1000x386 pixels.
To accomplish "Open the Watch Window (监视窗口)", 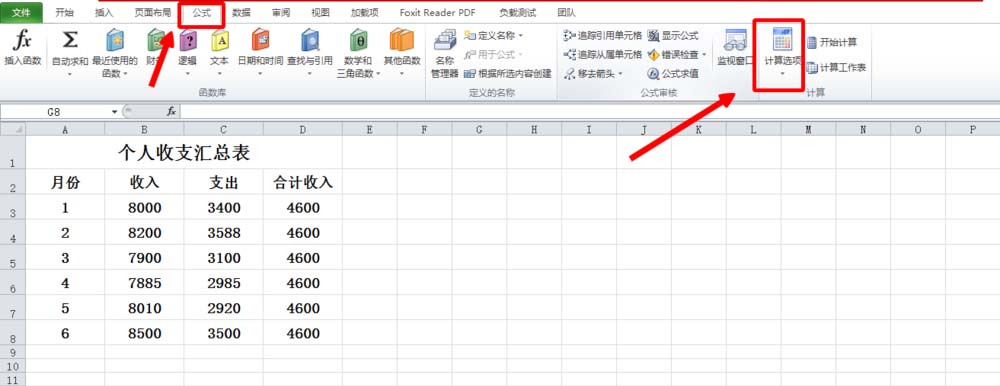I will pyautogui.click(x=735, y=48).
